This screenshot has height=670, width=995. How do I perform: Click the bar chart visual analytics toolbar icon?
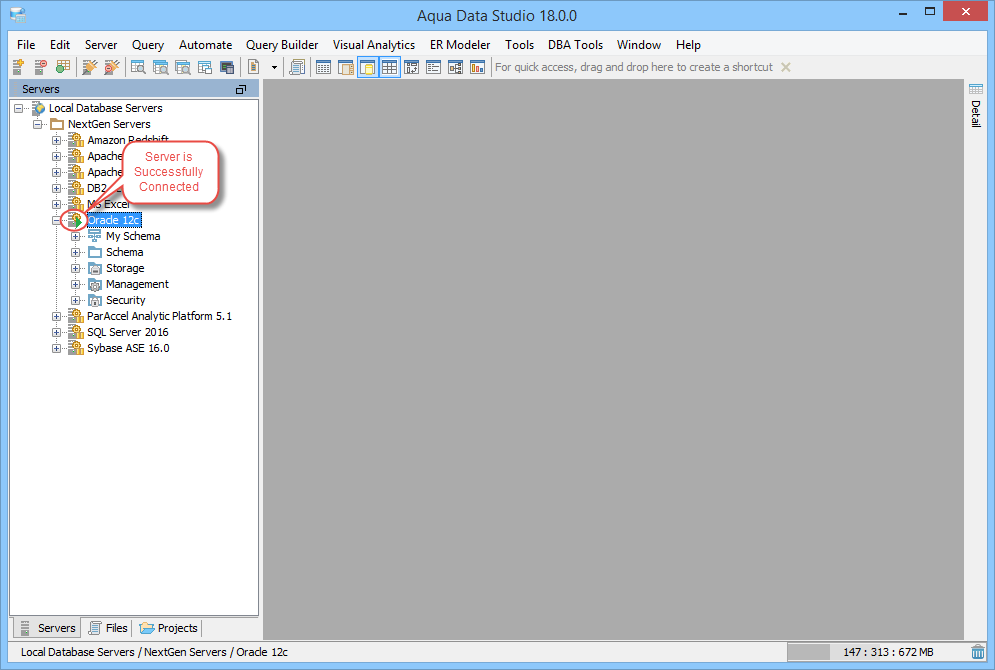point(477,67)
